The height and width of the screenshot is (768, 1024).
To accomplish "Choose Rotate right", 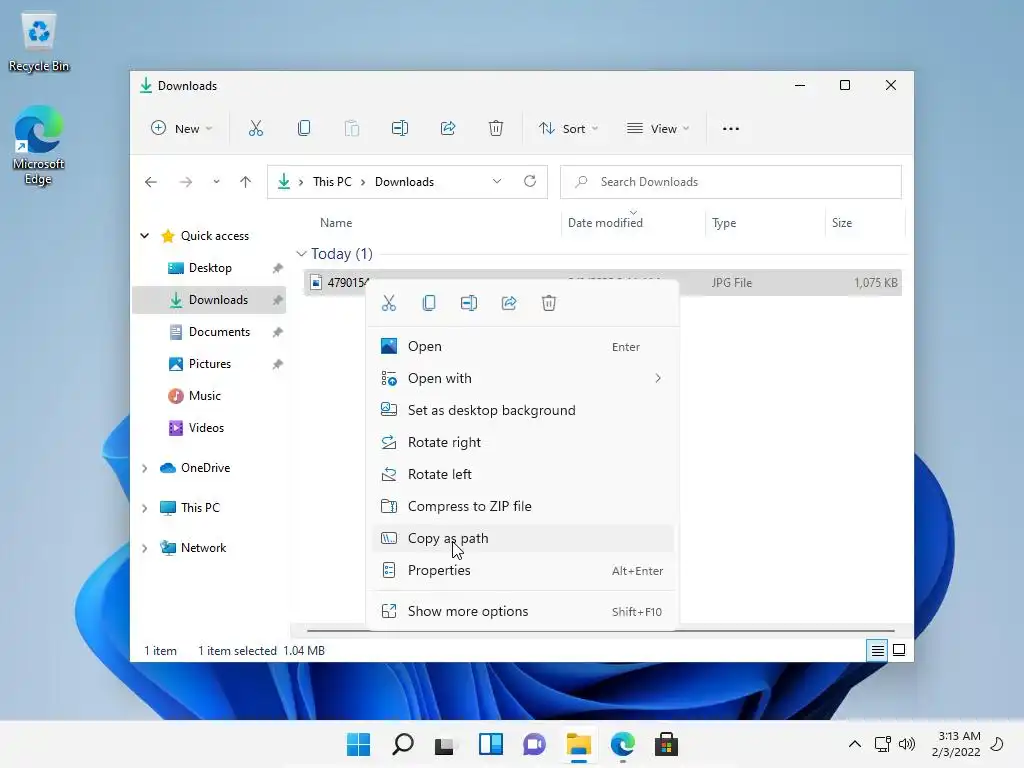I will click(x=522, y=442).
